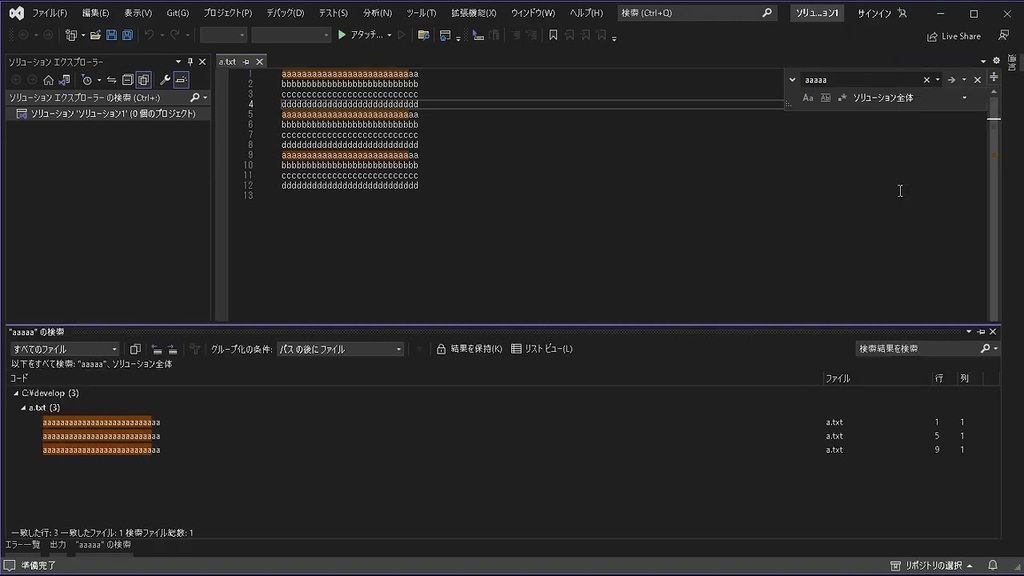Image resolution: width=1024 pixels, height=576 pixels.
Task: Open the Git menu
Action: [176, 13]
